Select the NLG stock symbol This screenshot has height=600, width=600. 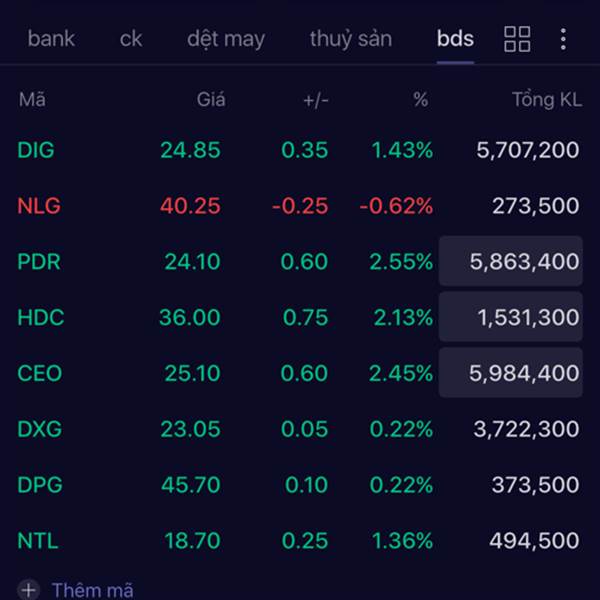tap(38, 206)
